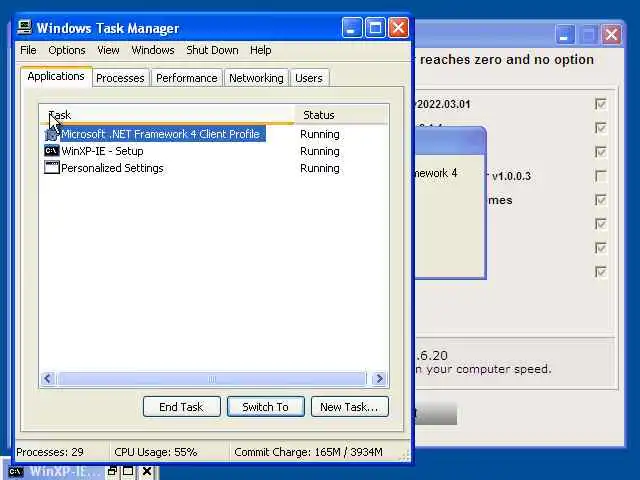The width and height of the screenshot is (640, 480).
Task: Click the CPU Usage: 55% status entry
Action: pyautogui.click(x=156, y=452)
